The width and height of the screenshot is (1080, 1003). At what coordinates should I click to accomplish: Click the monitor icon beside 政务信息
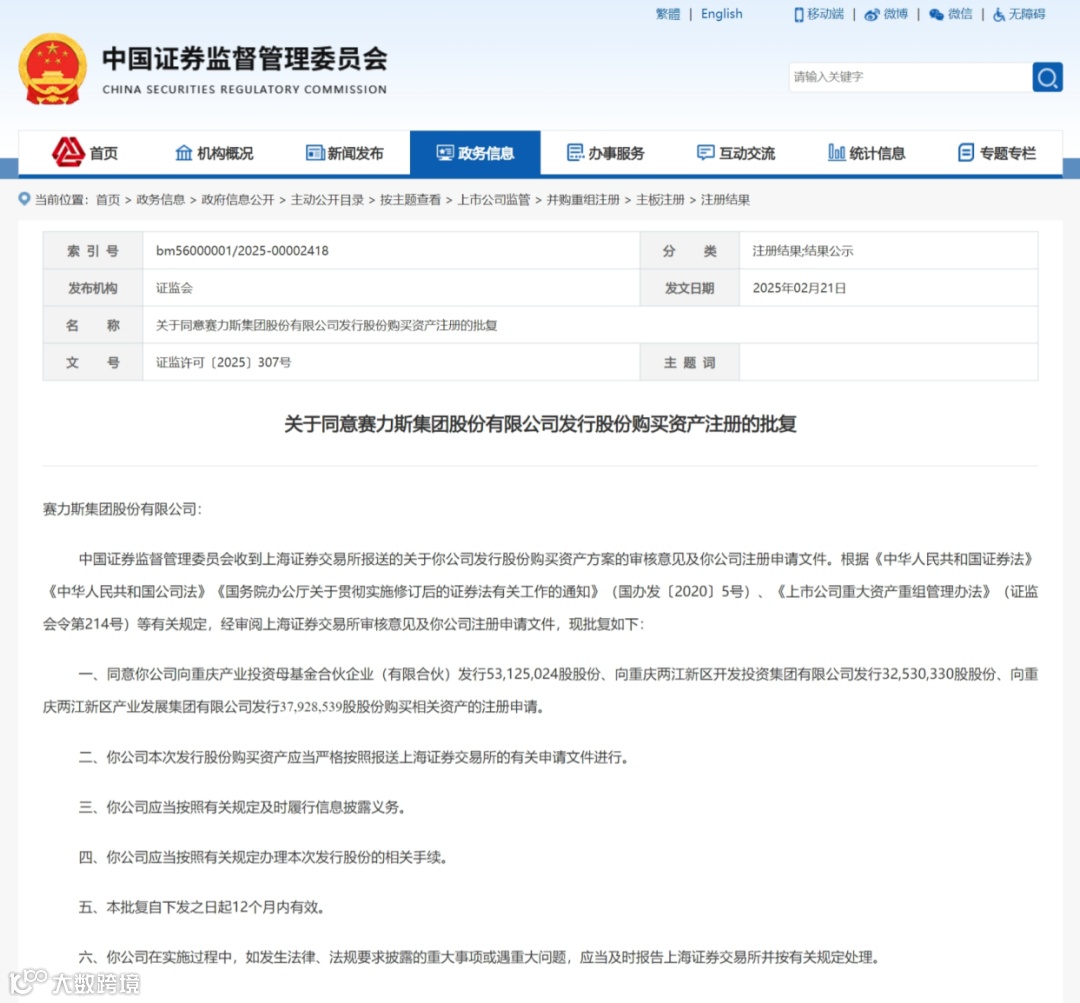[x=445, y=152]
